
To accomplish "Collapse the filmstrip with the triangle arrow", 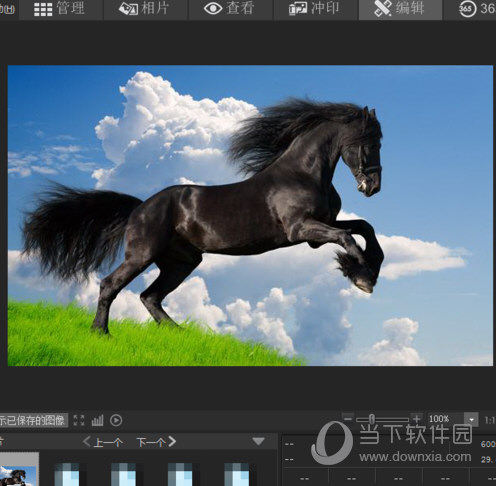I will tap(258, 442).
